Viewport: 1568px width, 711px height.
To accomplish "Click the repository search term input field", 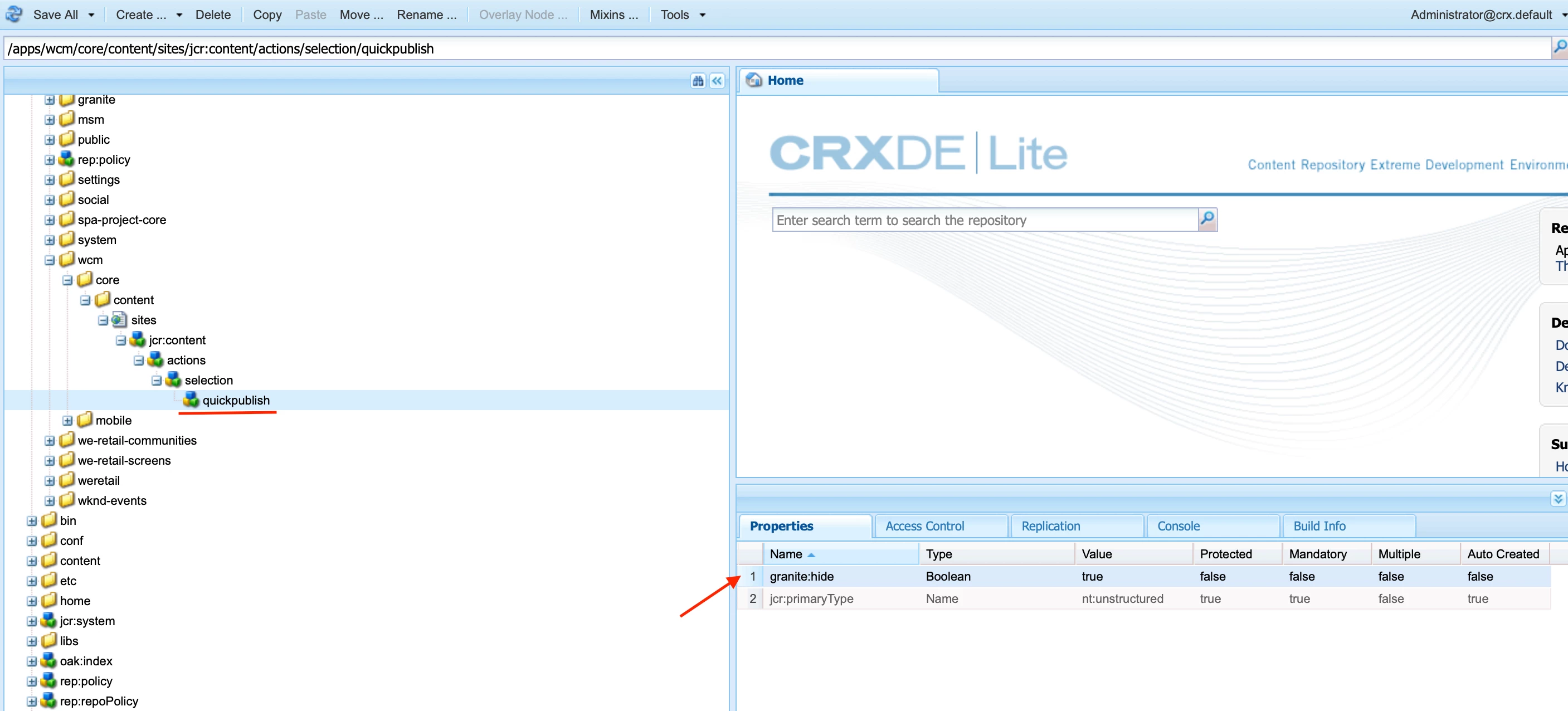I will (984, 220).
